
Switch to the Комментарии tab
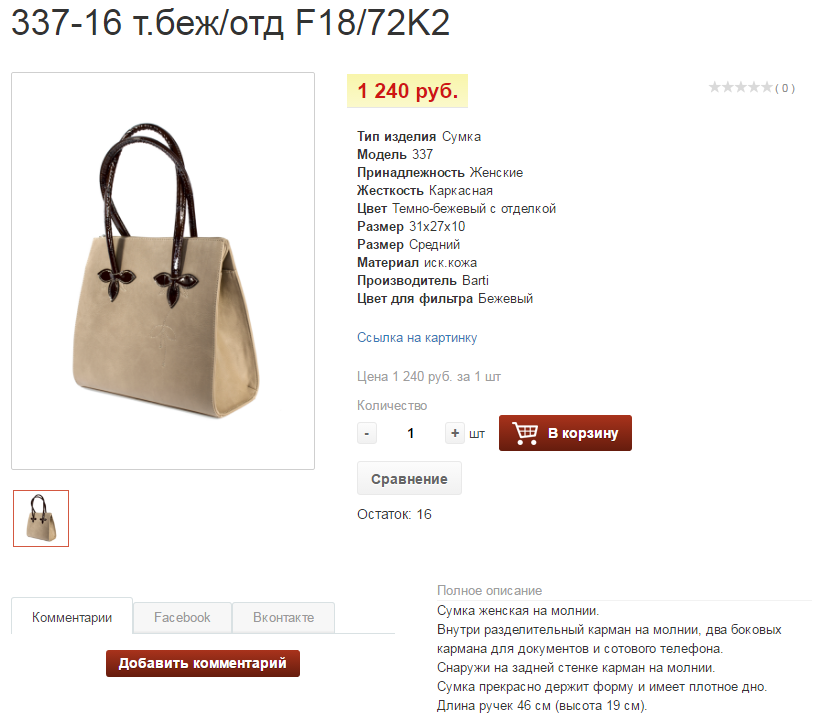tap(72, 617)
